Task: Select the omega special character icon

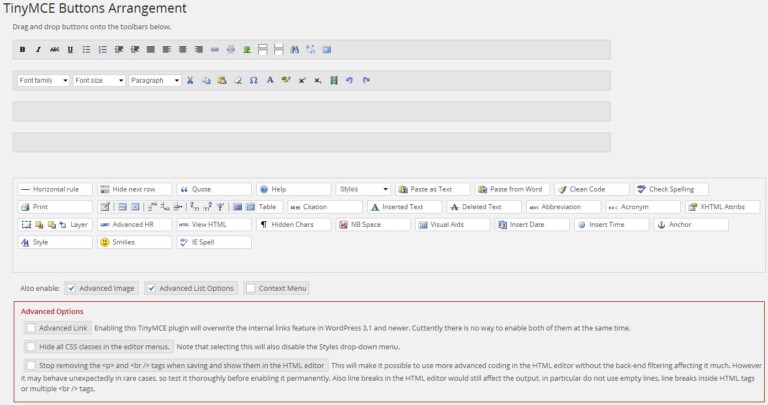Action: 254,80
